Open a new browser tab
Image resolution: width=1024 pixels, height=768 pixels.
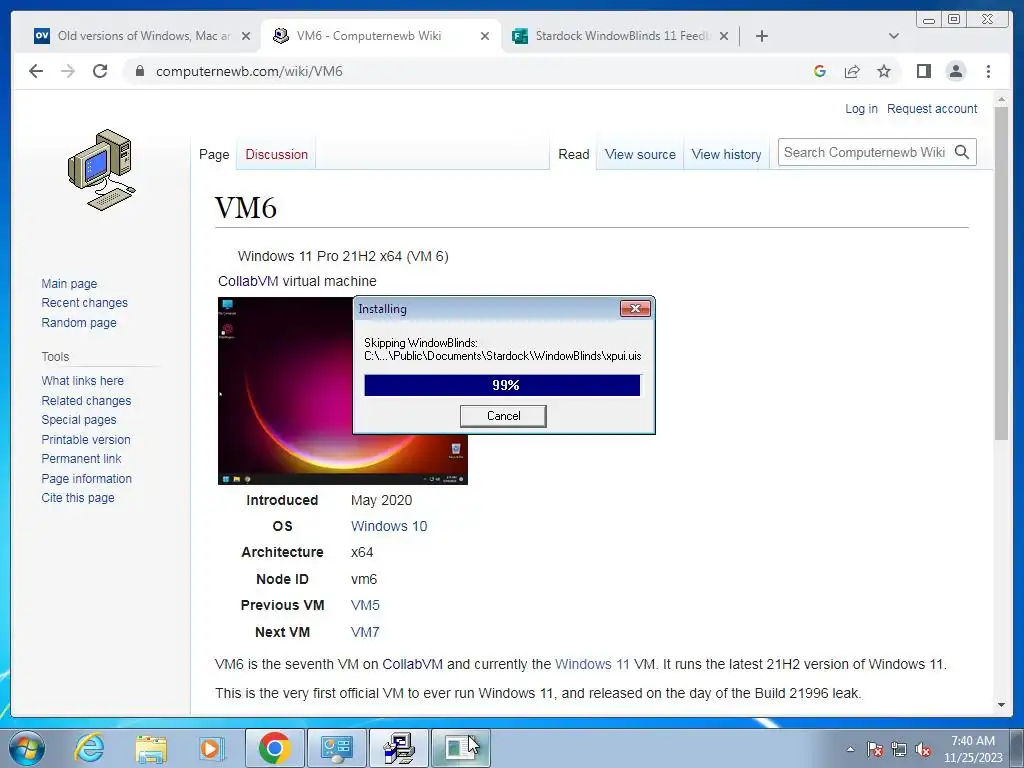coord(761,36)
